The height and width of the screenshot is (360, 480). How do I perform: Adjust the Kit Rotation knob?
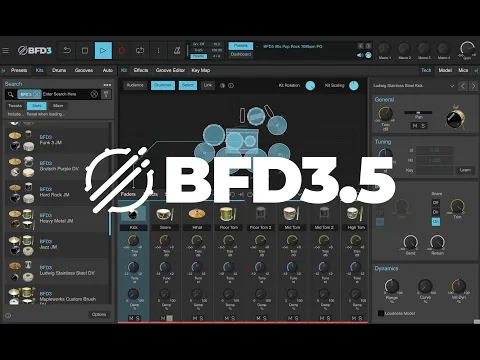click(x=310, y=86)
